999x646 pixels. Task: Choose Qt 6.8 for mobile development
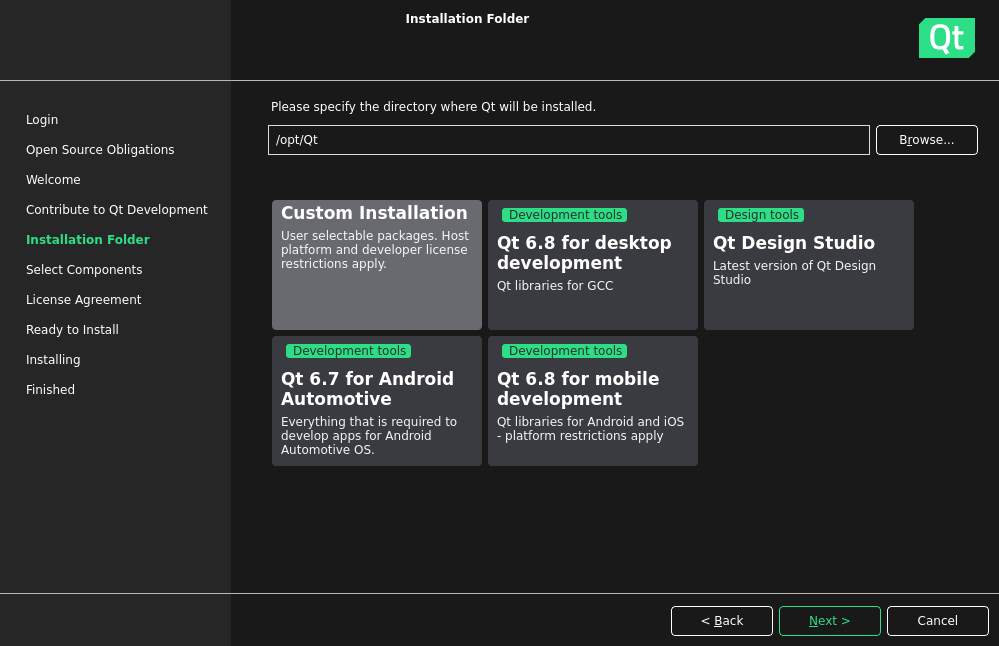click(x=592, y=401)
